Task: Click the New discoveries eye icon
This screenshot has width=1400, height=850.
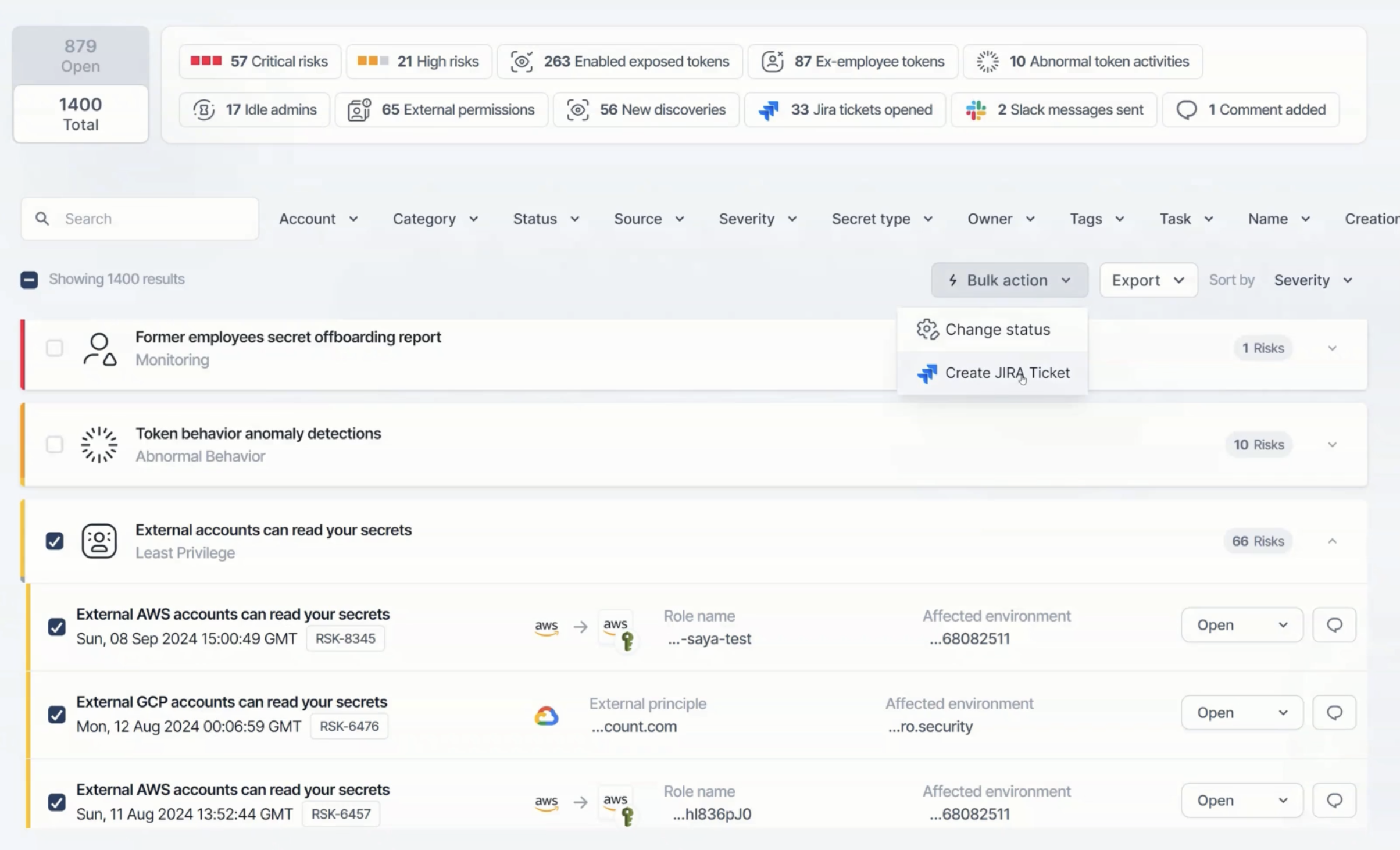Action: [x=578, y=110]
